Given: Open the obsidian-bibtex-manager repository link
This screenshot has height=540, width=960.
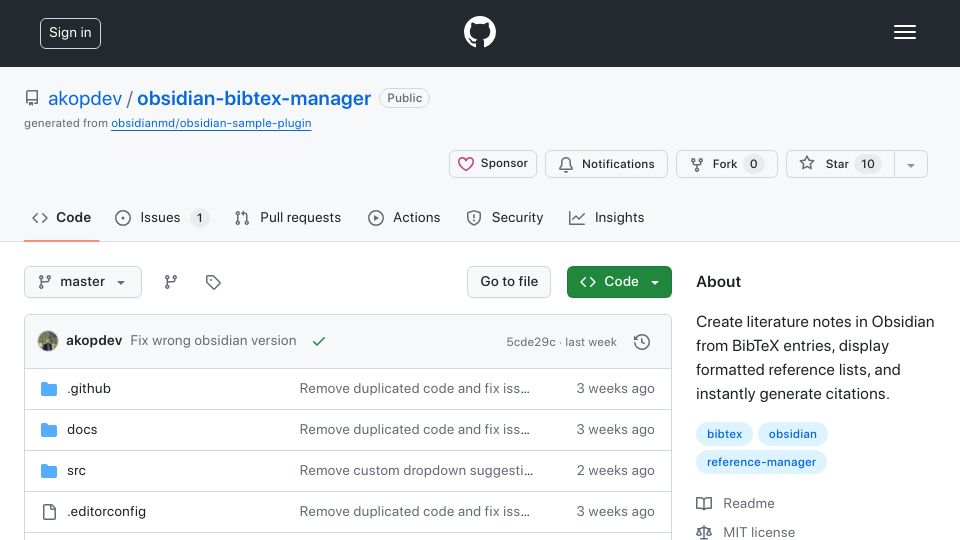Looking at the screenshot, I should coord(253,98).
